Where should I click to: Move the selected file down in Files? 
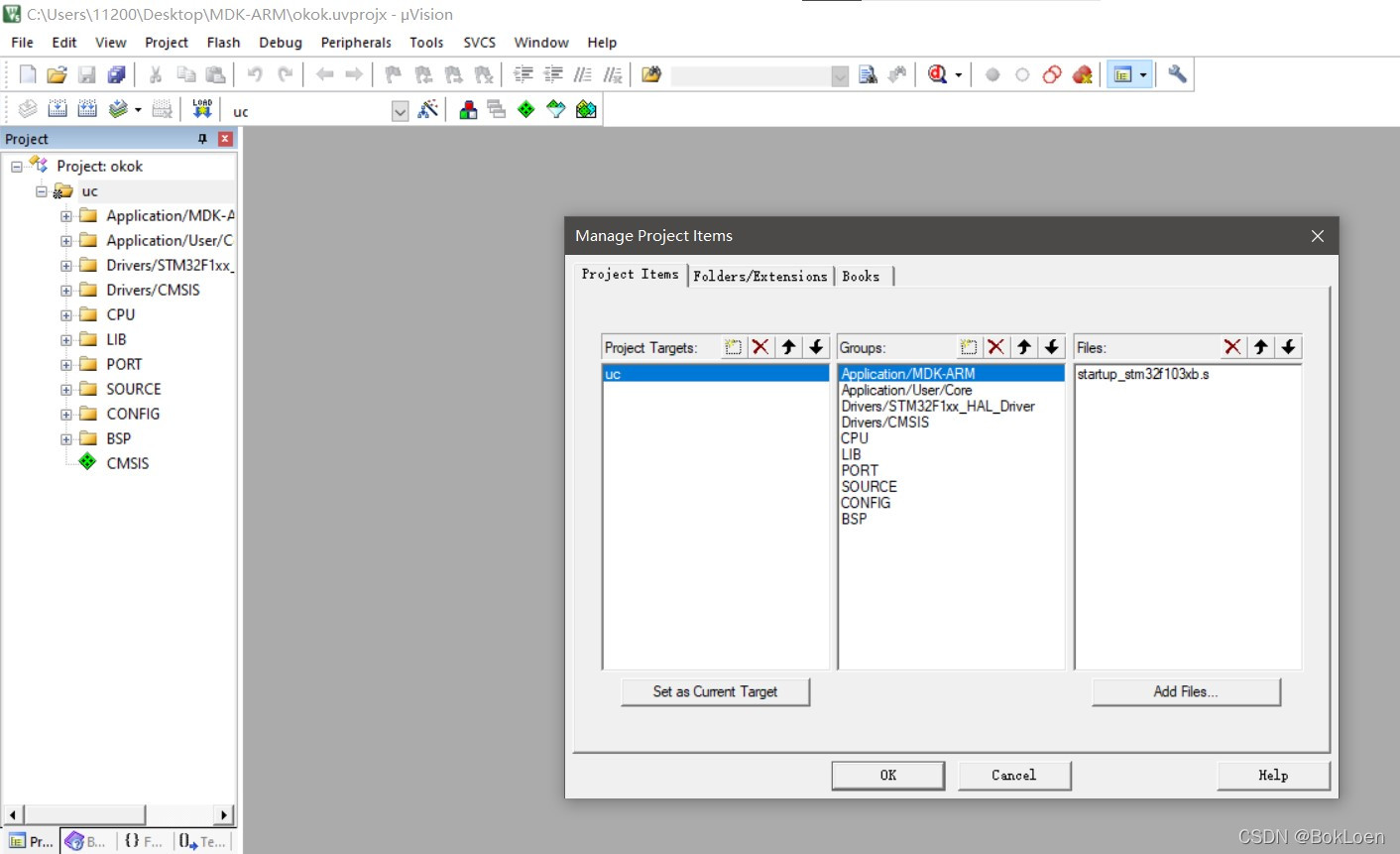point(1288,347)
